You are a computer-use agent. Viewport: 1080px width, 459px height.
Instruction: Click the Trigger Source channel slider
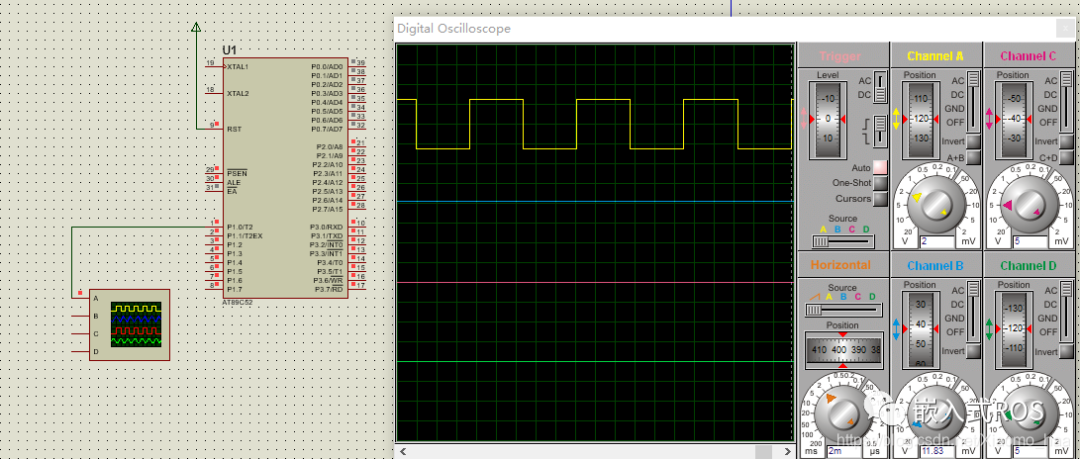pos(842,241)
